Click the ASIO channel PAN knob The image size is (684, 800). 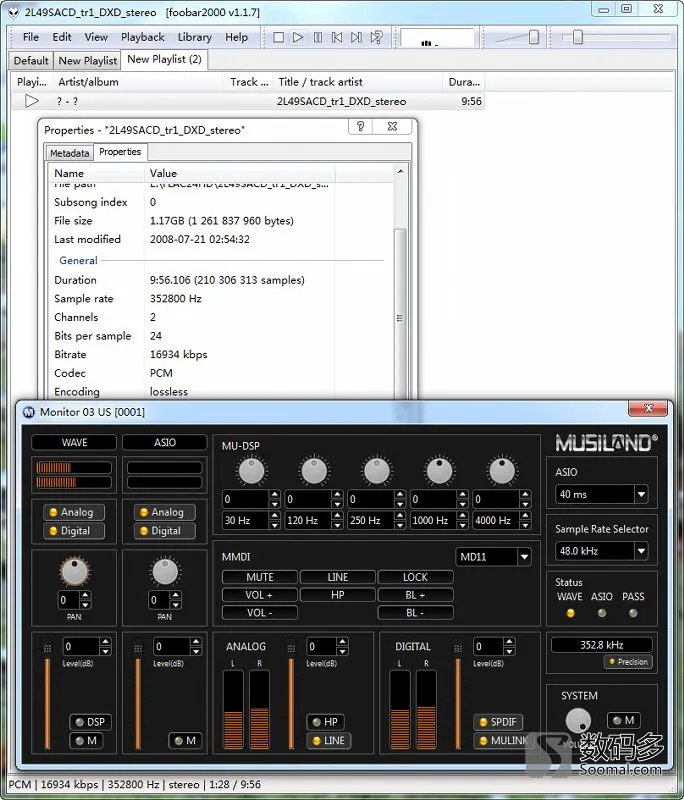click(x=165, y=571)
